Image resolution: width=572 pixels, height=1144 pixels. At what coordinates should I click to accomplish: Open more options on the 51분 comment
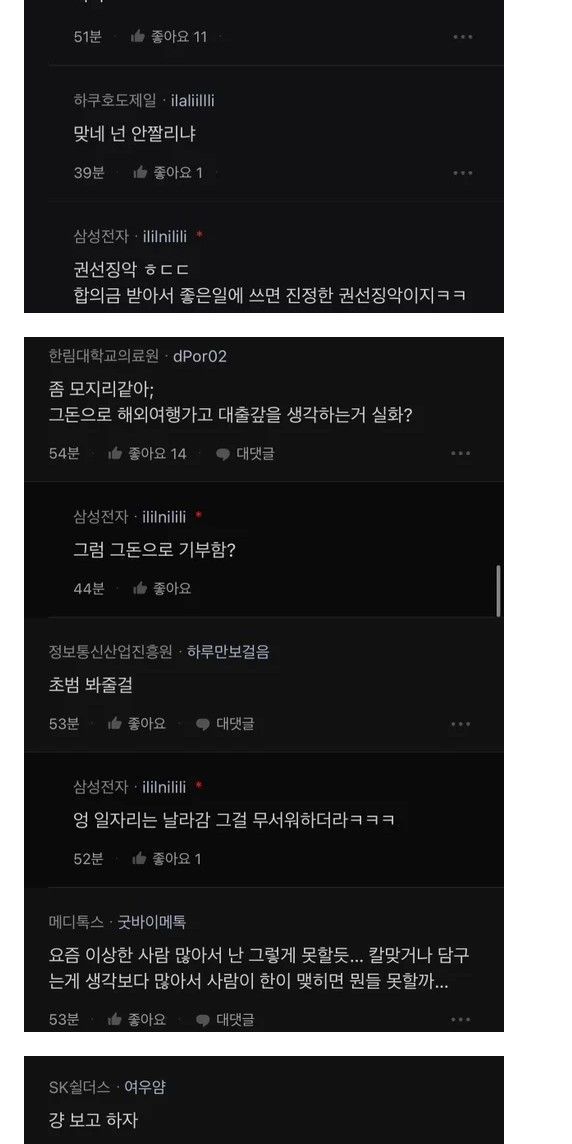pos(463,36)
